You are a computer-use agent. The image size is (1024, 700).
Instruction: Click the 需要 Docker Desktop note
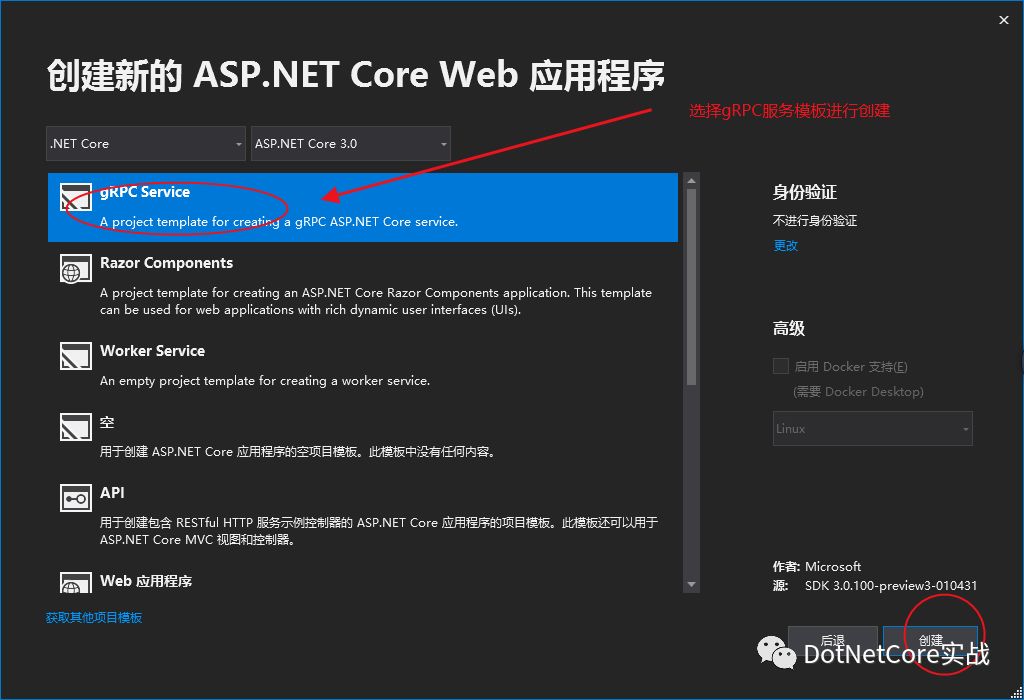tap(858, 391)
